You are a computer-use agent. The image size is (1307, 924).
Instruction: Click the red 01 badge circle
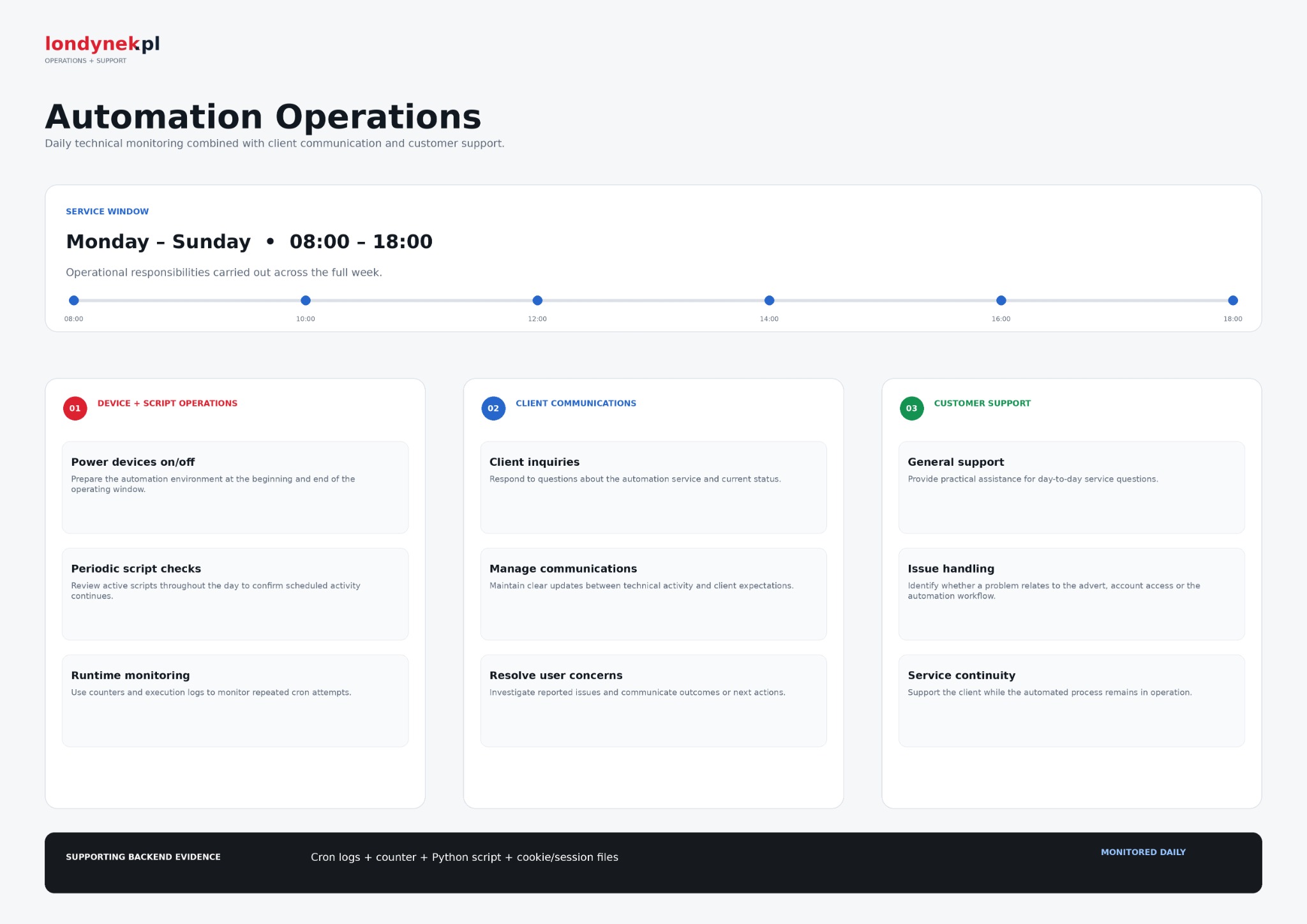tap(75, 408)
